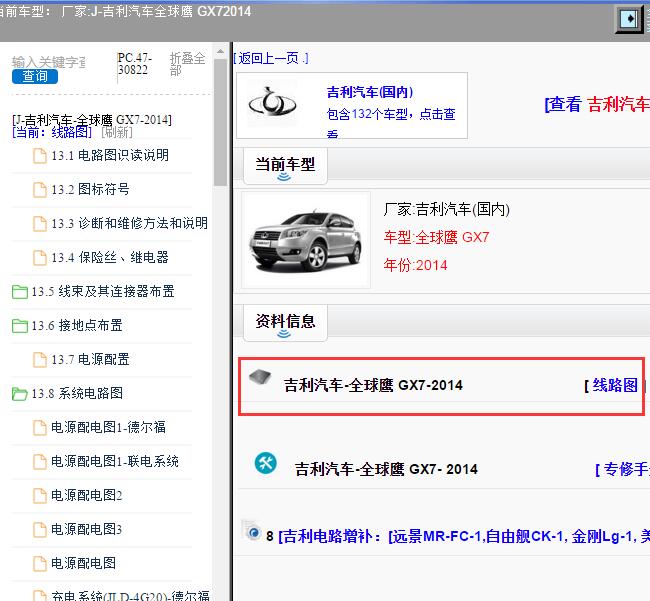The image size is (650, 601).
Task: Click the 折叠全部 collapse all link
Action: click(x=187, y=64)
